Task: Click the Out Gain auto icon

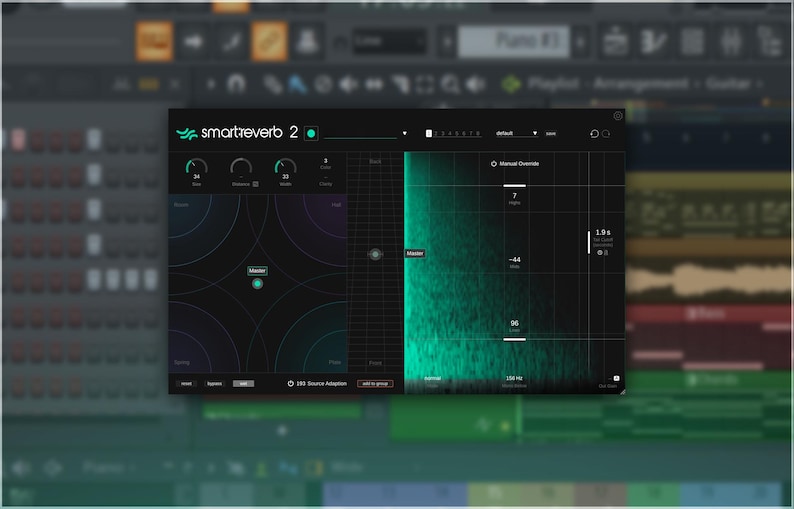Action: pyautogui.click(x=616, y=378)
